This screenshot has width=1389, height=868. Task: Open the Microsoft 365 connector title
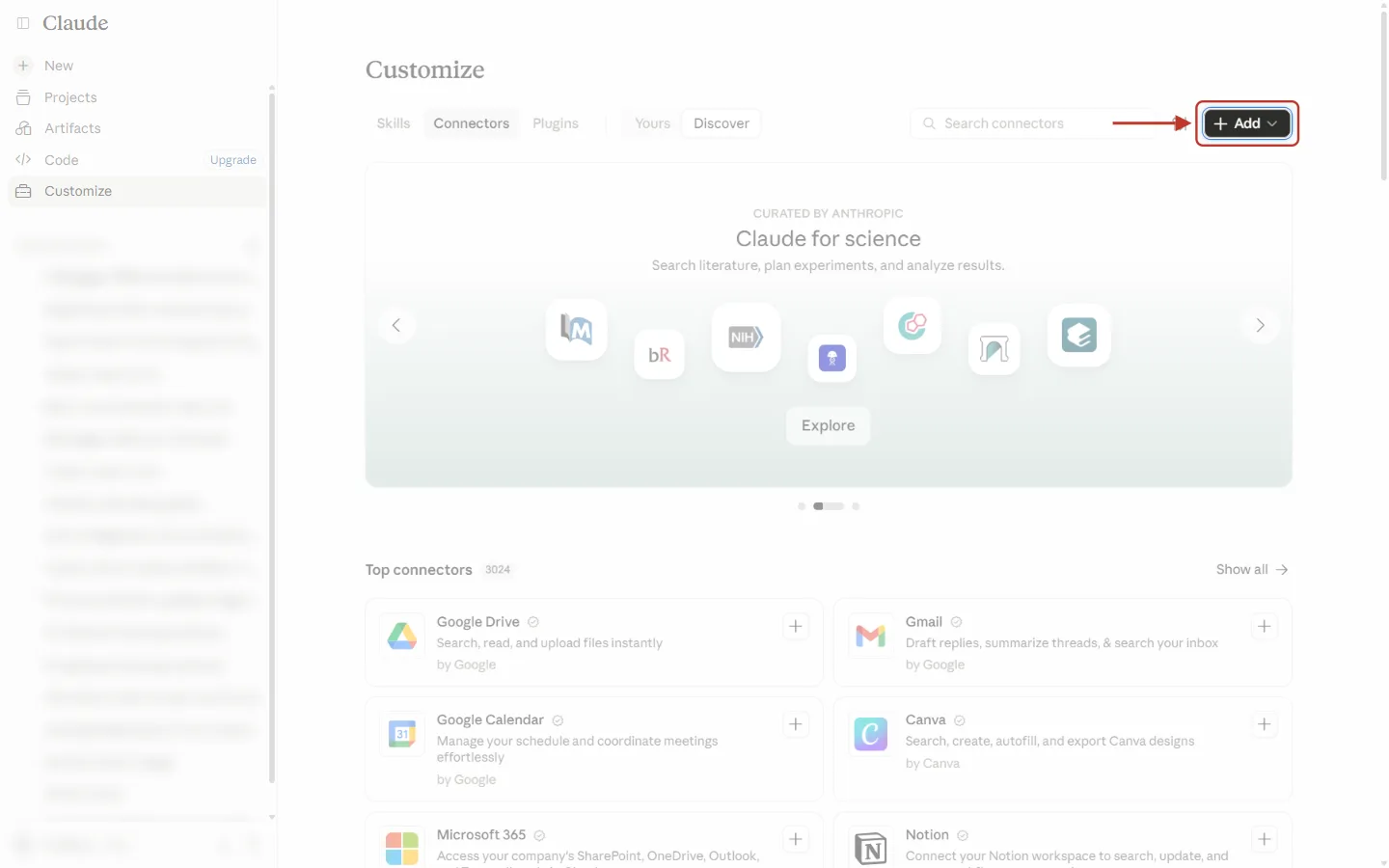point(481,835)
